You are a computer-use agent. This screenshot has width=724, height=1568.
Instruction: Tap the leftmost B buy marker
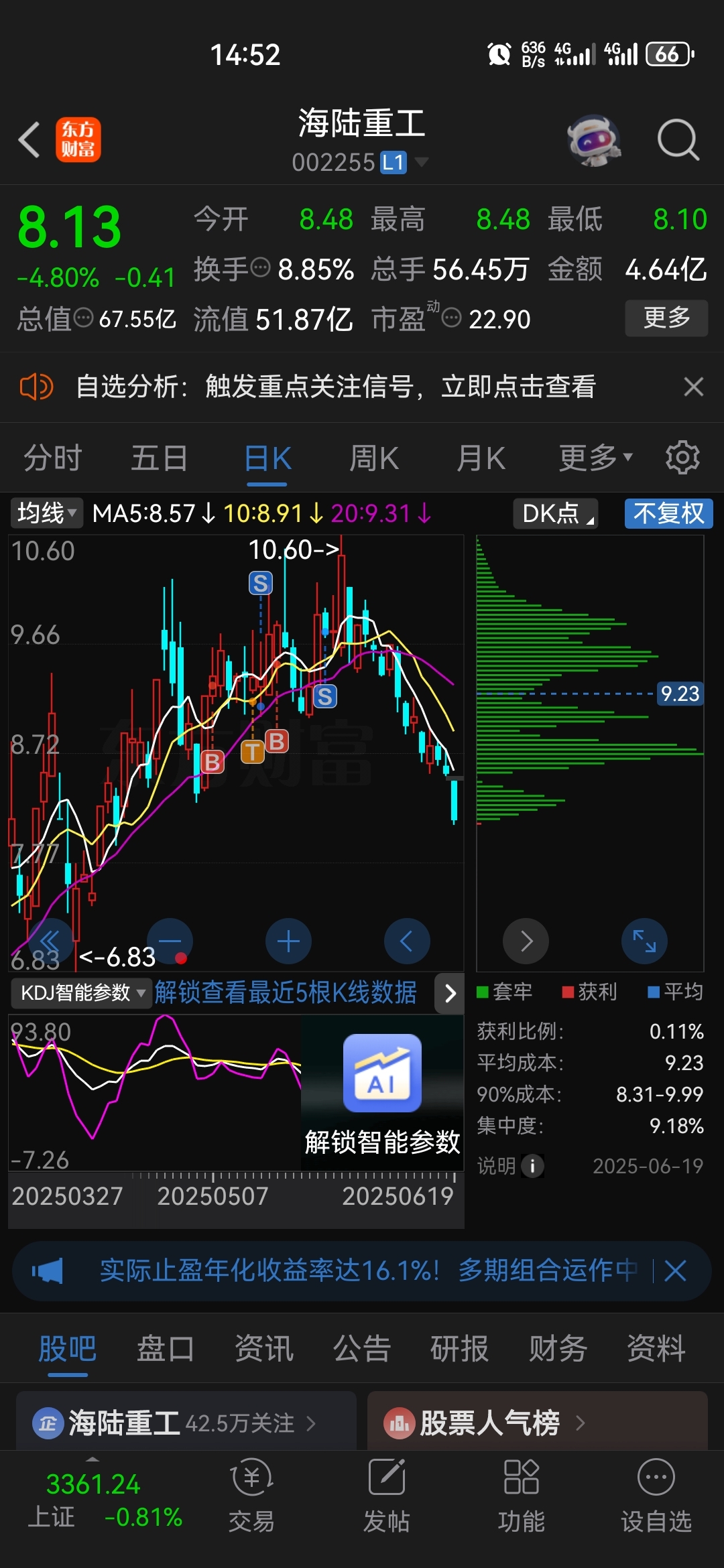213,762
